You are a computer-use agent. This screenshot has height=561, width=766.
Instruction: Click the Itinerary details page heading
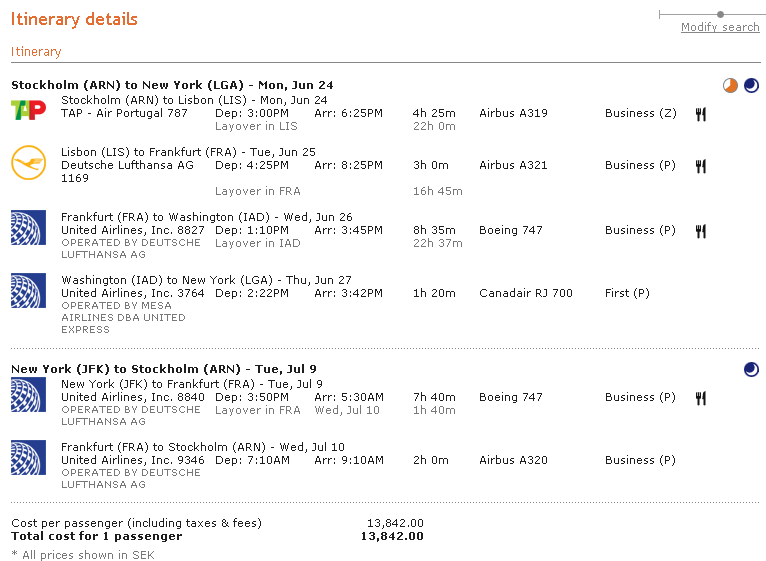74,20
